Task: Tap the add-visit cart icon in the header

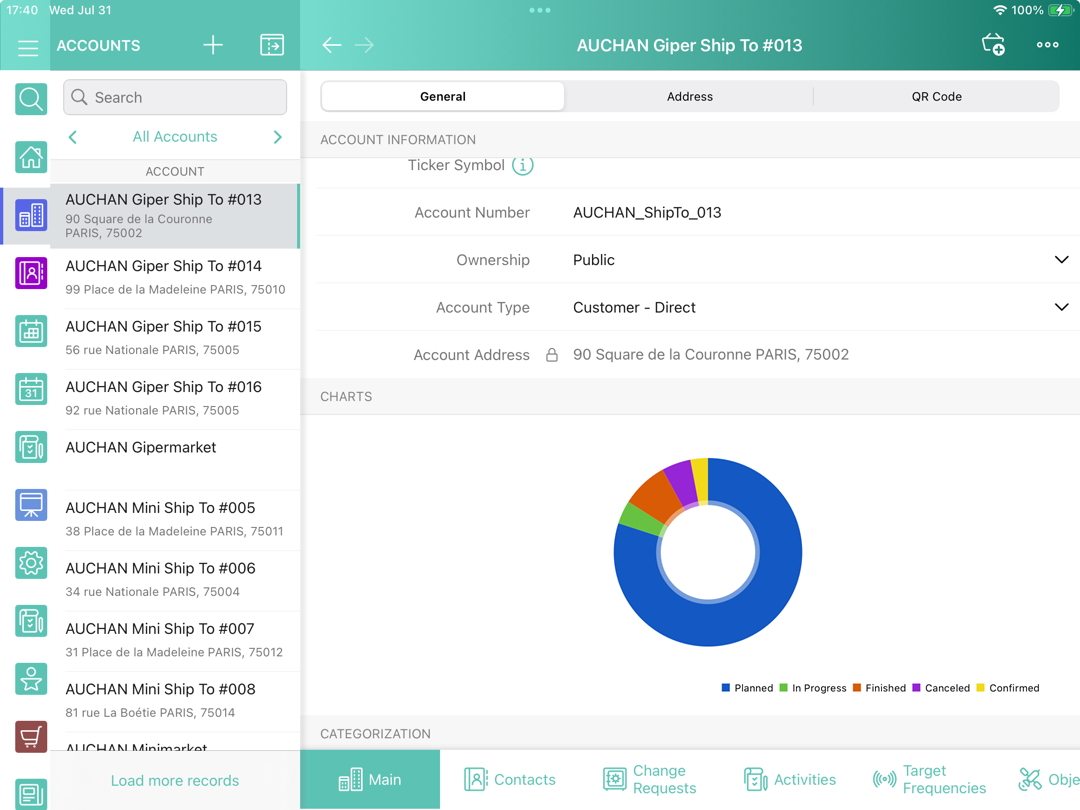Action: click(993, 44)
